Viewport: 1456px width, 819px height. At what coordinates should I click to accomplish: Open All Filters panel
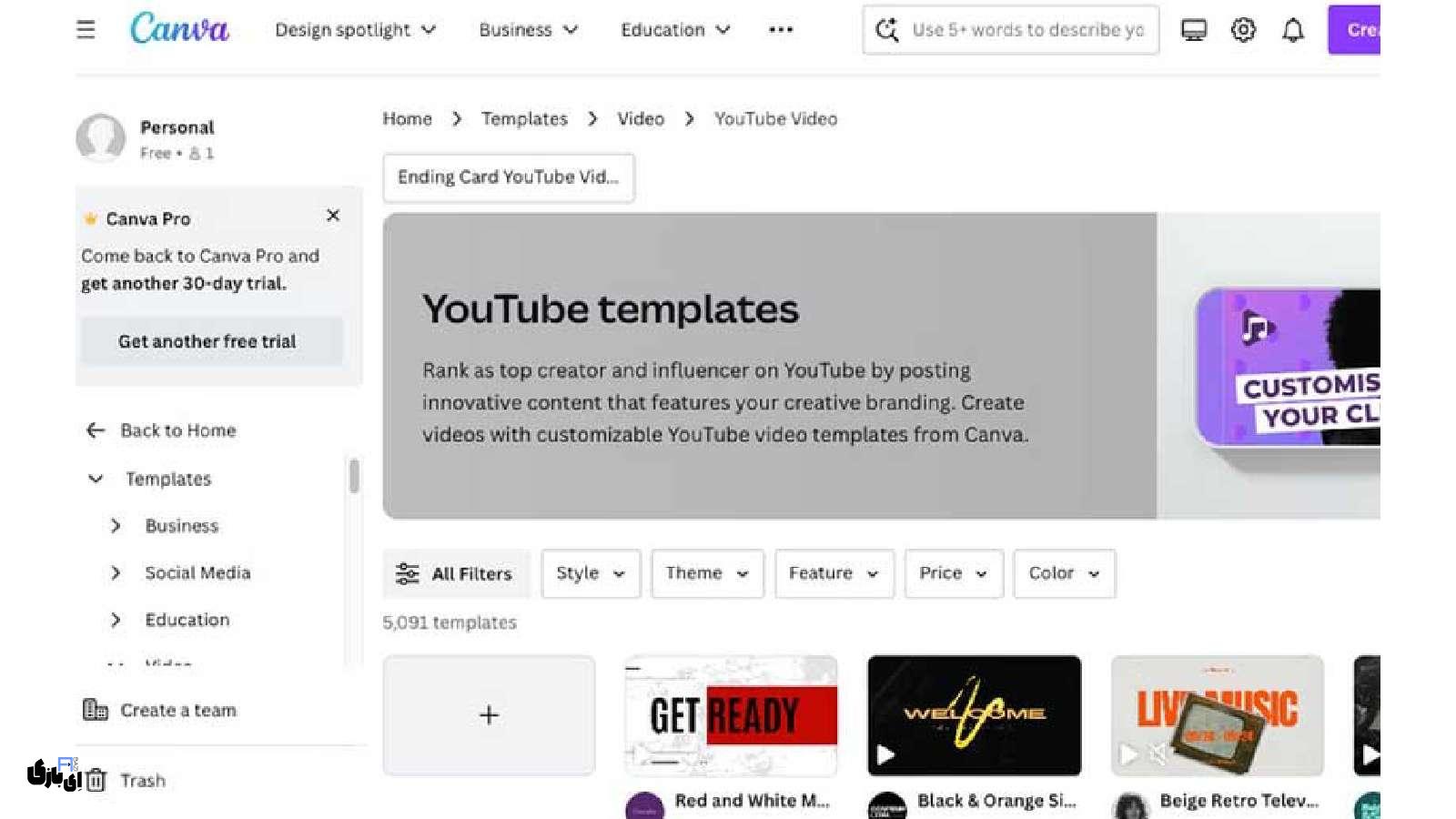(455, 574)
